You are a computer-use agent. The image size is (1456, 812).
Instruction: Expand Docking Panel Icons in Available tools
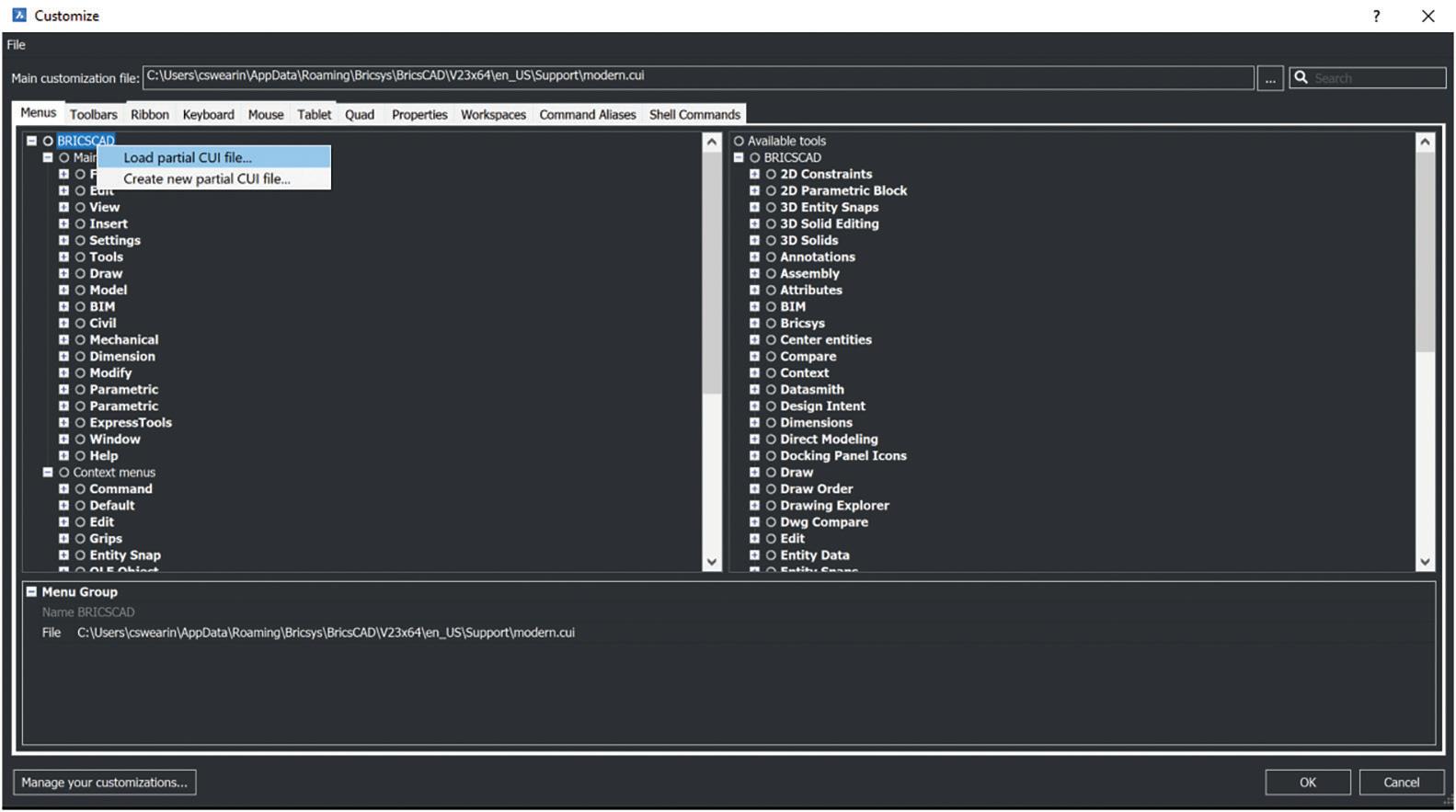point(754,455)
